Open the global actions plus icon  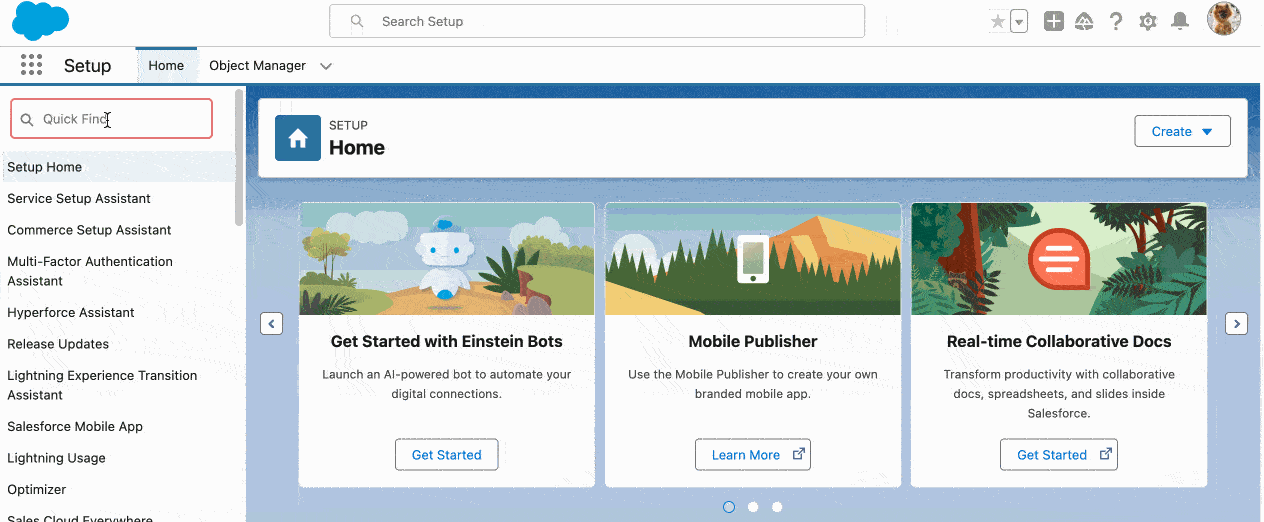click(1053, 21)
